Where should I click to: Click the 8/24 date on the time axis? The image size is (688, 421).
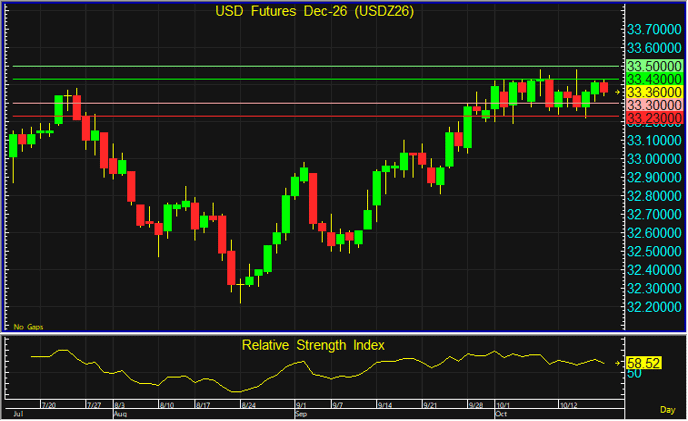[249, 405]
